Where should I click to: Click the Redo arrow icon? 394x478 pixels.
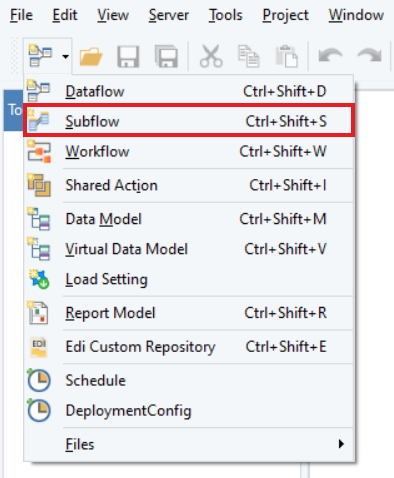(369, 55)
